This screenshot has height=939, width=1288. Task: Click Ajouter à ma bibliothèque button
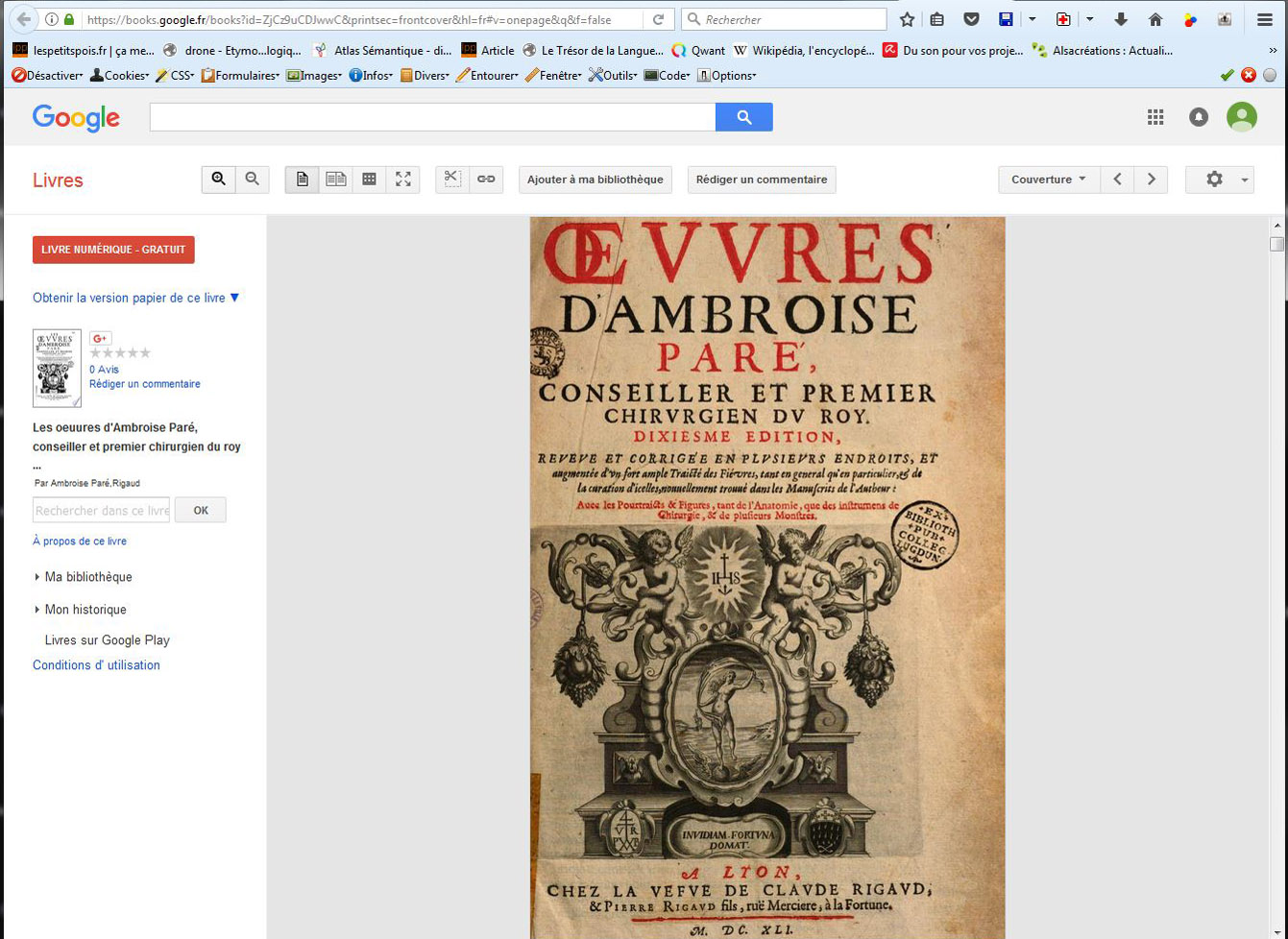(595, 180)
